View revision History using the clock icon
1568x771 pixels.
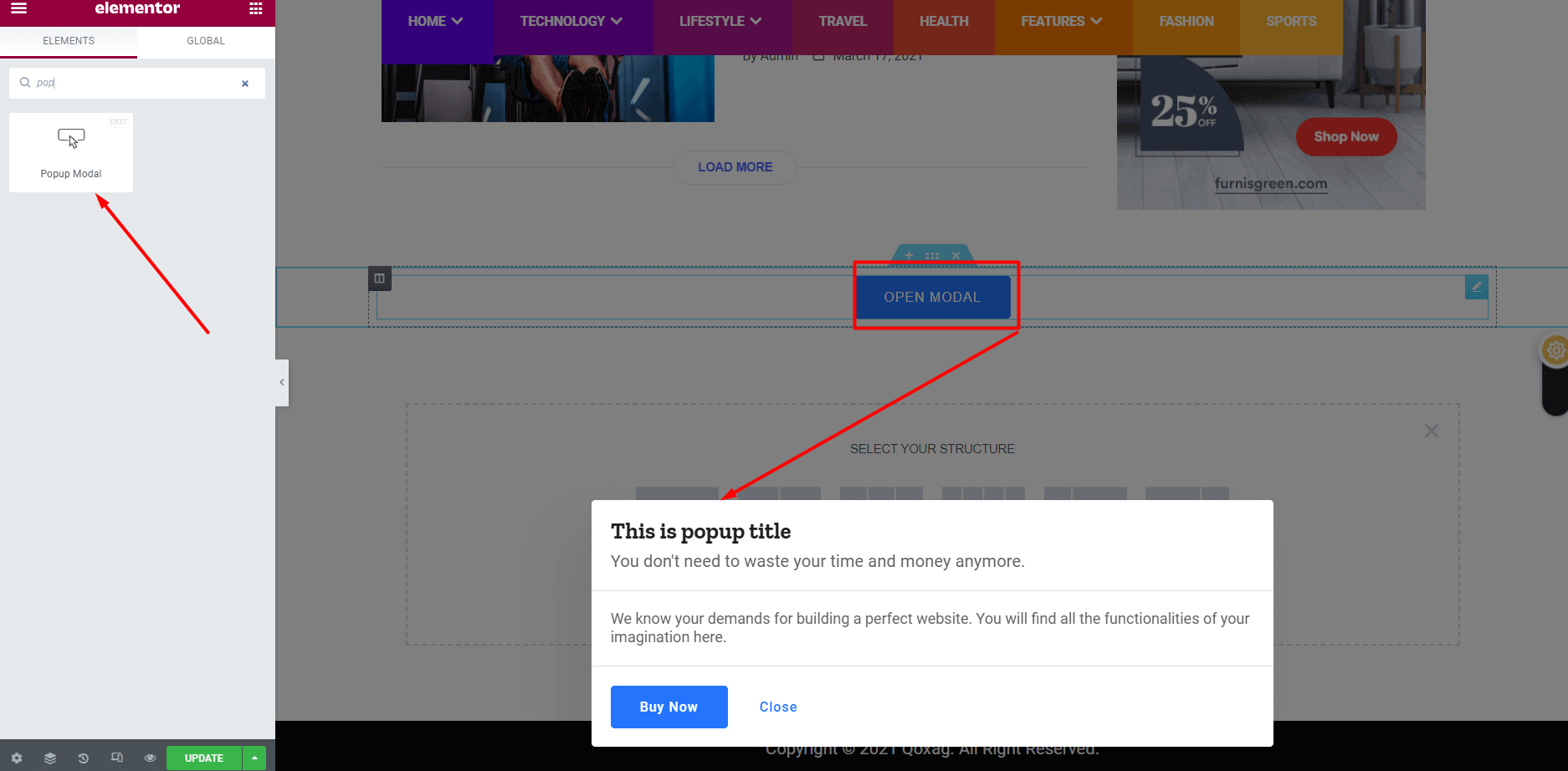pyautogui.click(x=83, y=758)
